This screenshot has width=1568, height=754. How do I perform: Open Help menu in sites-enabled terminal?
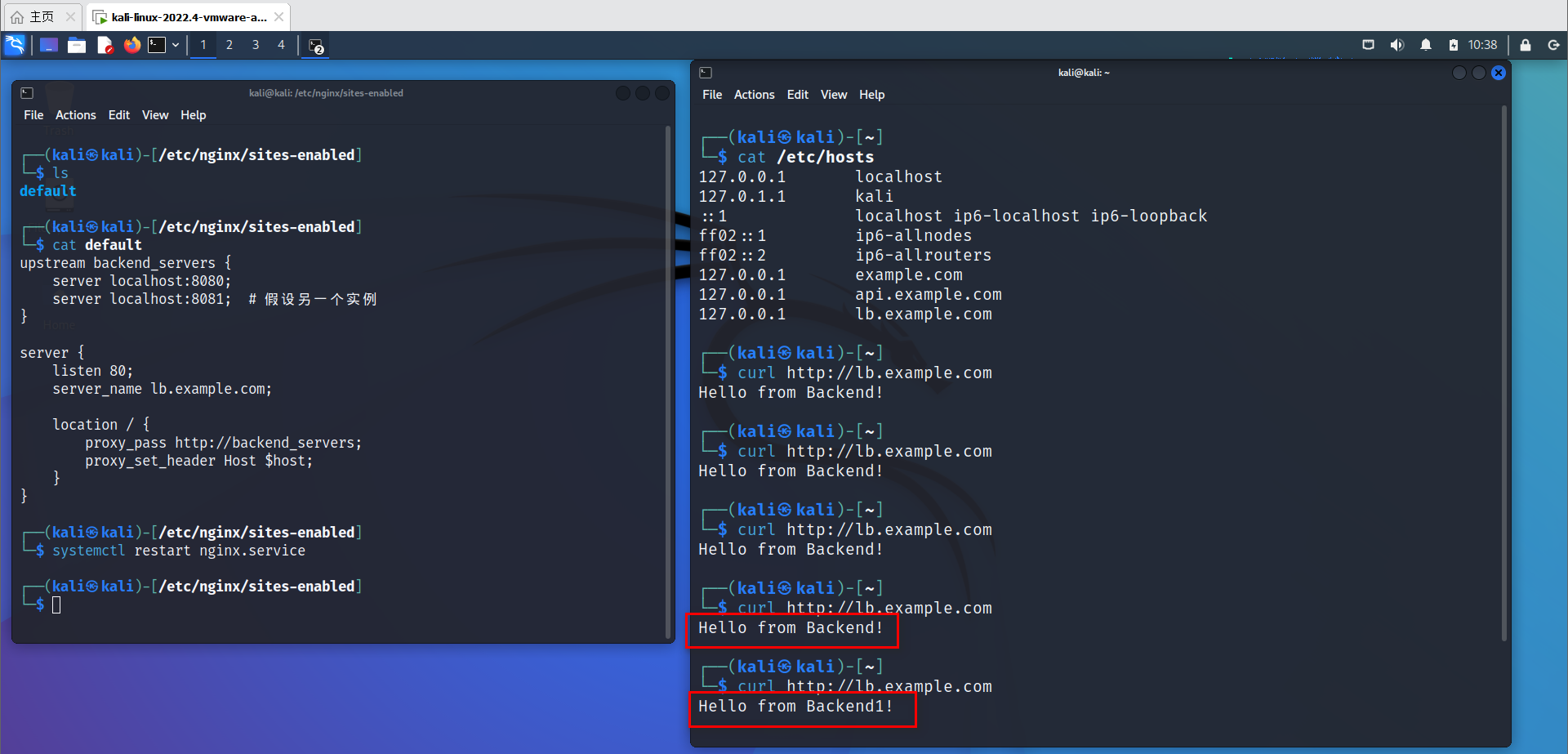[194, 115]
